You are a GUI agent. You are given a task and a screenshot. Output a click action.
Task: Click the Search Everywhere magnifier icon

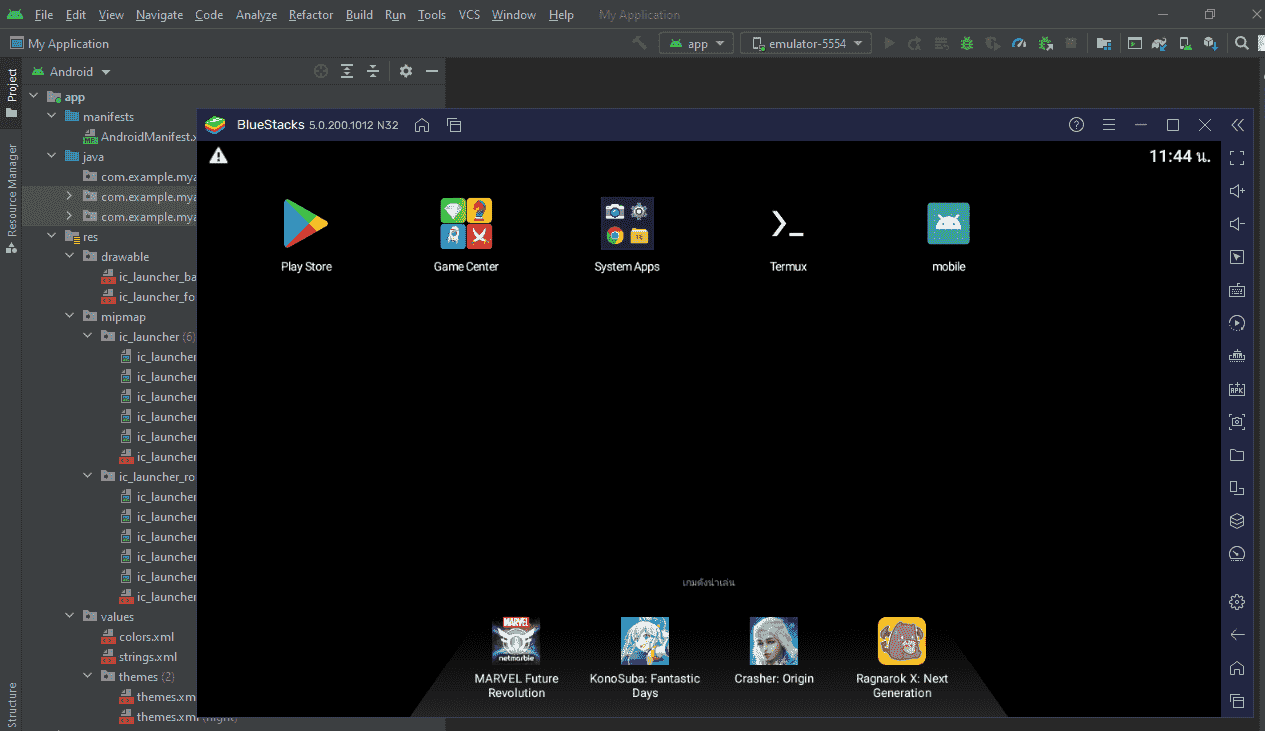[1241, 43]
